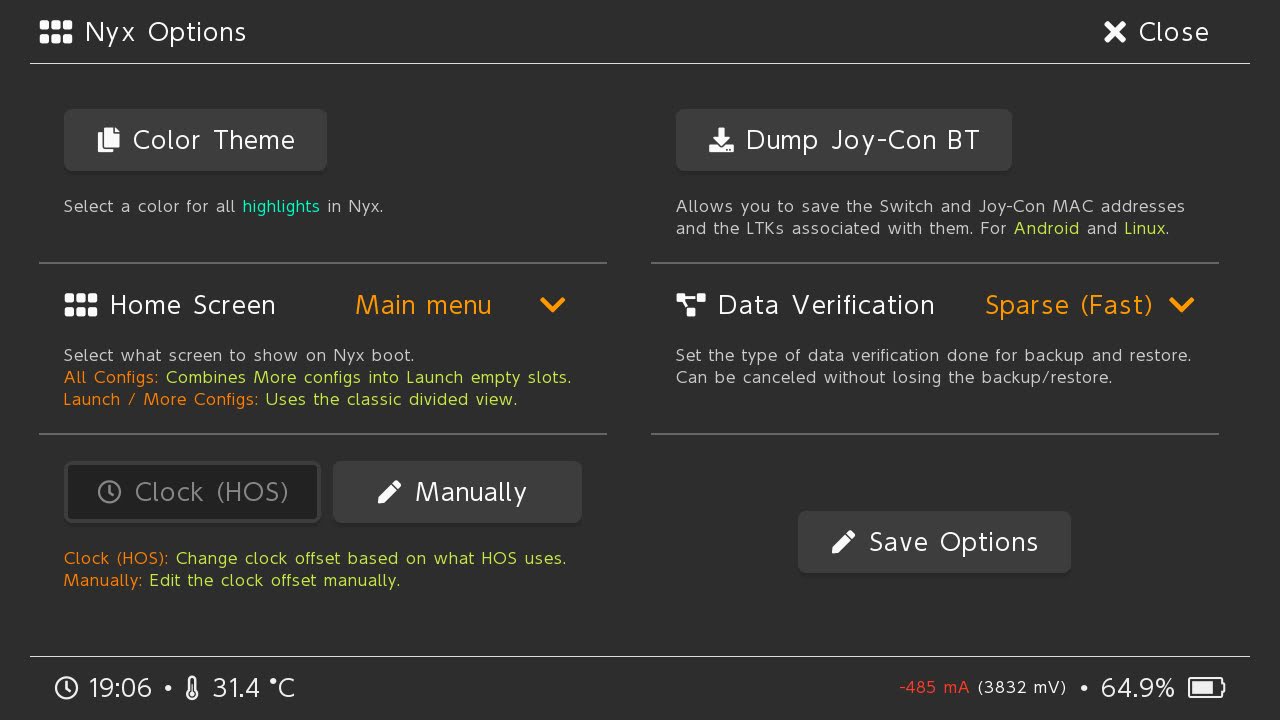Close the Nyx Options window
1280x720 pixels.
coord(1156,32)
